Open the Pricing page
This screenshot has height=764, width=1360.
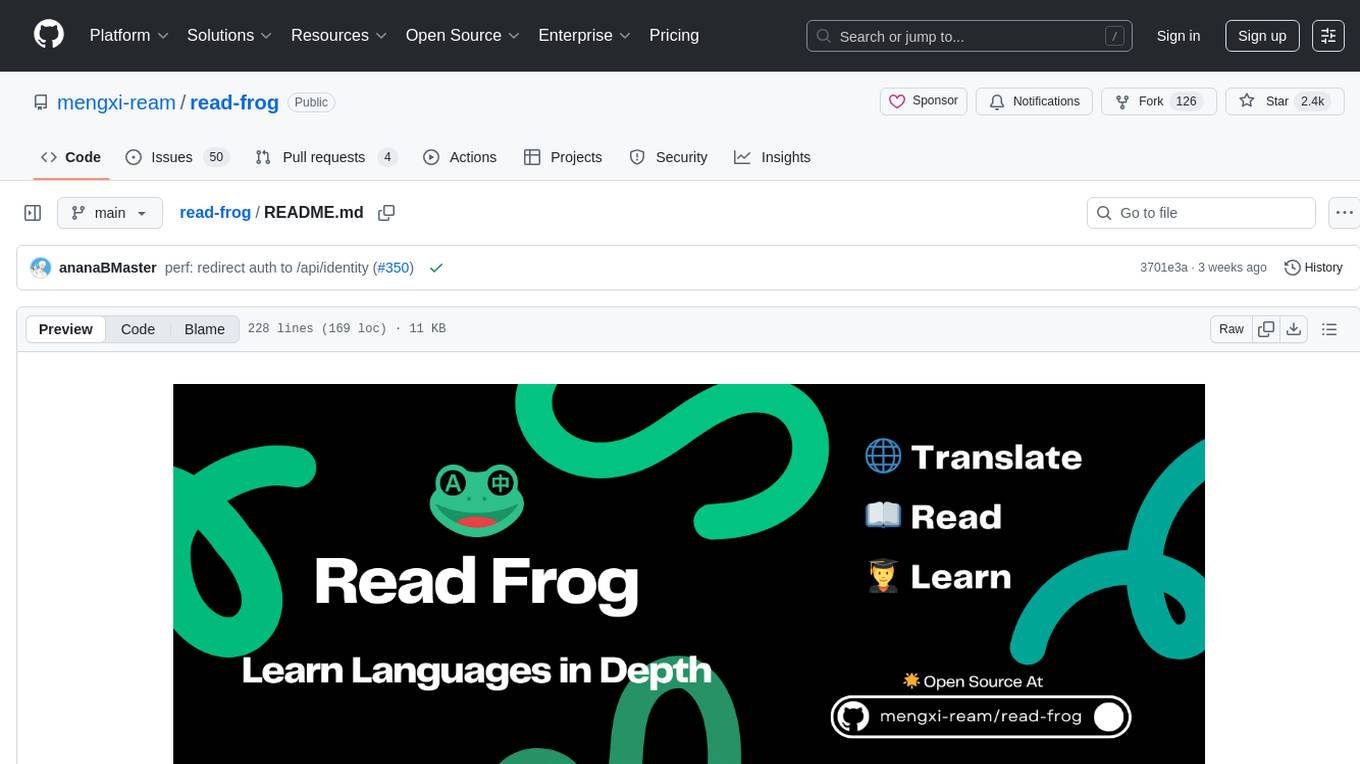tap(674, 35)
